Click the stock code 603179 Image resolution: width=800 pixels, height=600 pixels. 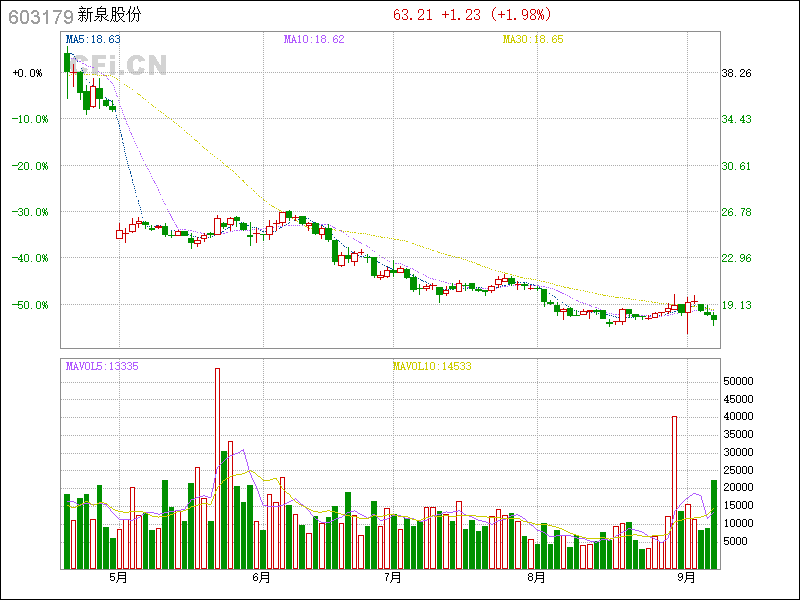(39, 16)
